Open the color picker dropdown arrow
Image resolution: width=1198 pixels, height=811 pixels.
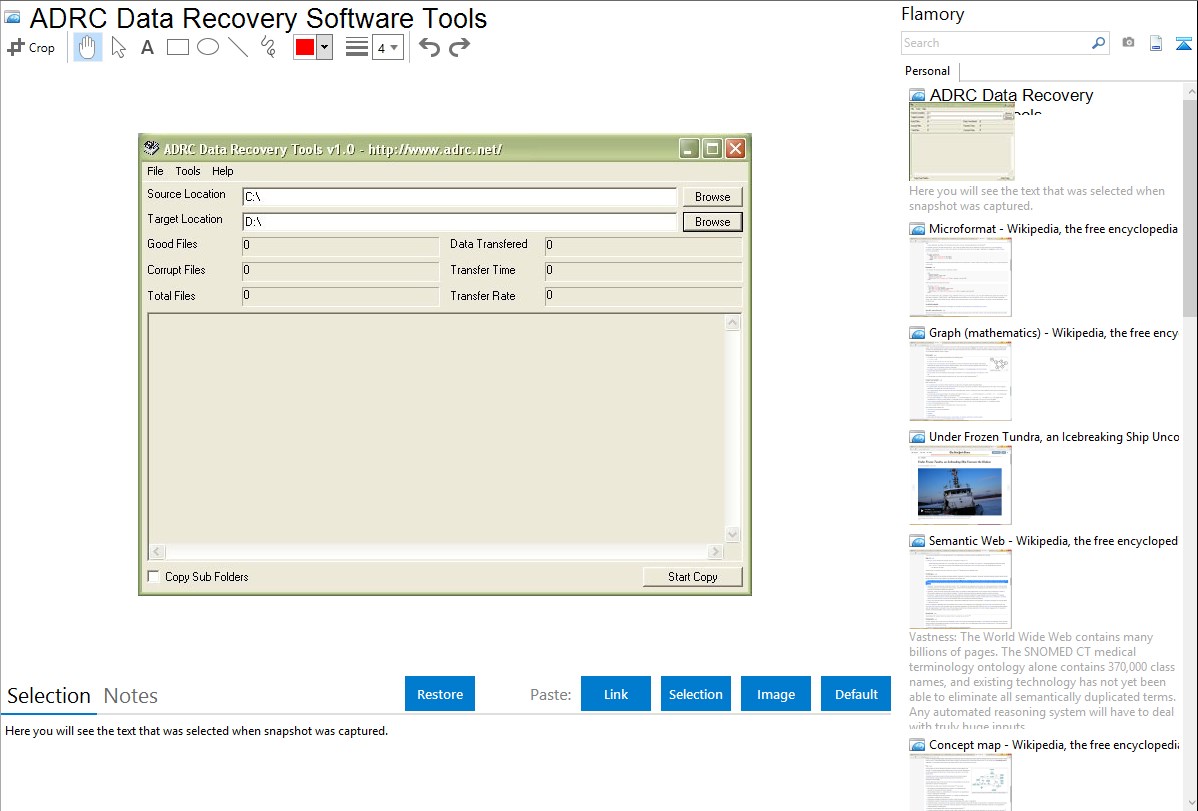point(324,47)
